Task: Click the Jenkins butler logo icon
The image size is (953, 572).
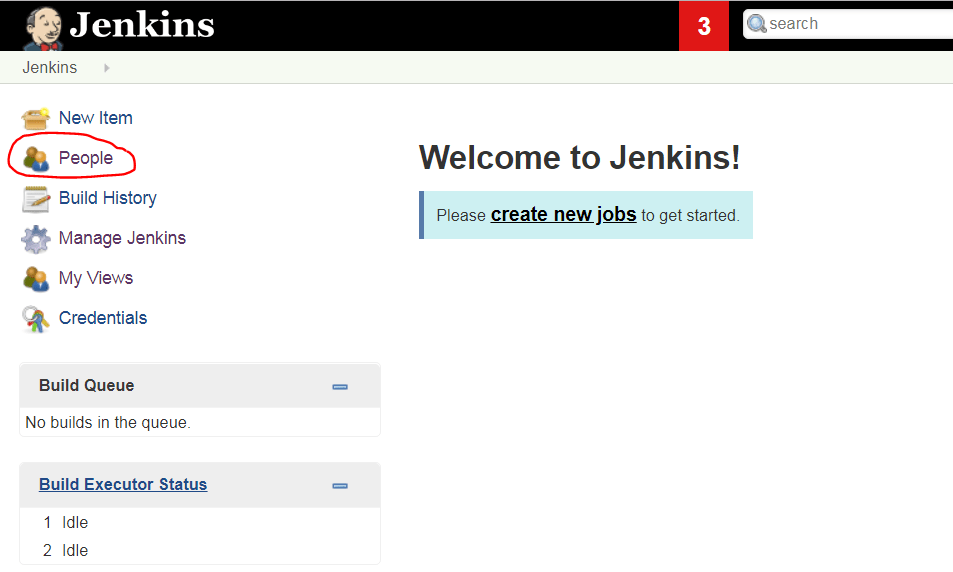Action: point(43,28)
